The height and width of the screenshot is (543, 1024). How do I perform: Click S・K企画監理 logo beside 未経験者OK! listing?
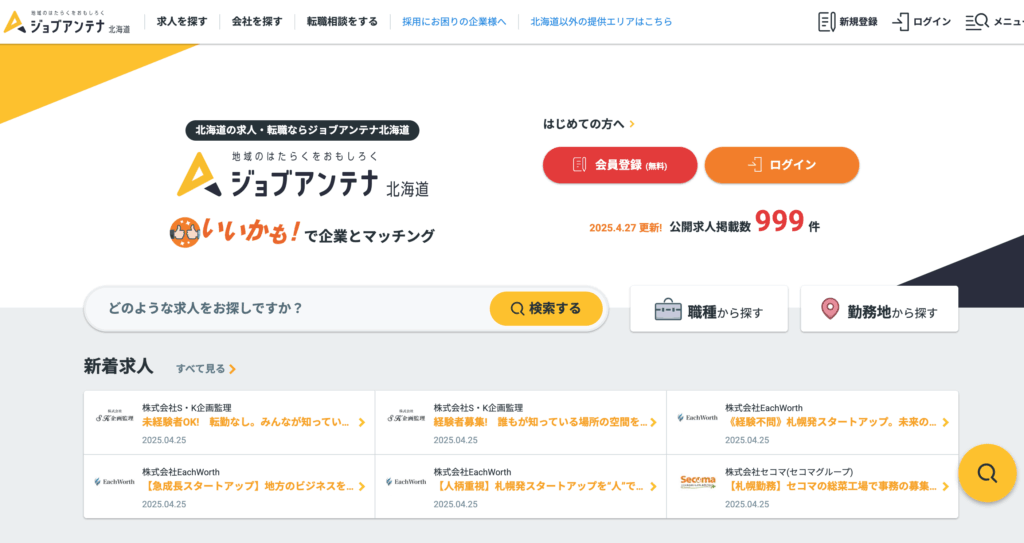[115, 416]
